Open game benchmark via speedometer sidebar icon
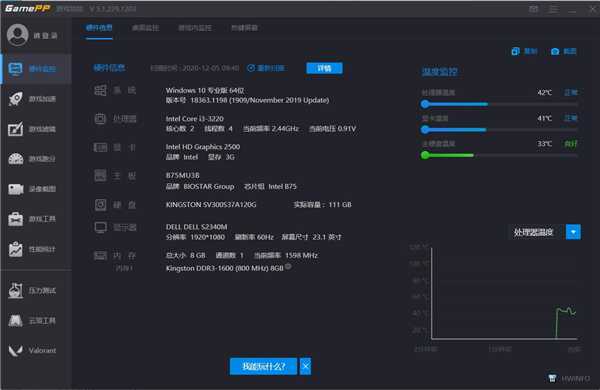This screenshot has width=600, height=390. pyautogui.click(x=16, y=158)
